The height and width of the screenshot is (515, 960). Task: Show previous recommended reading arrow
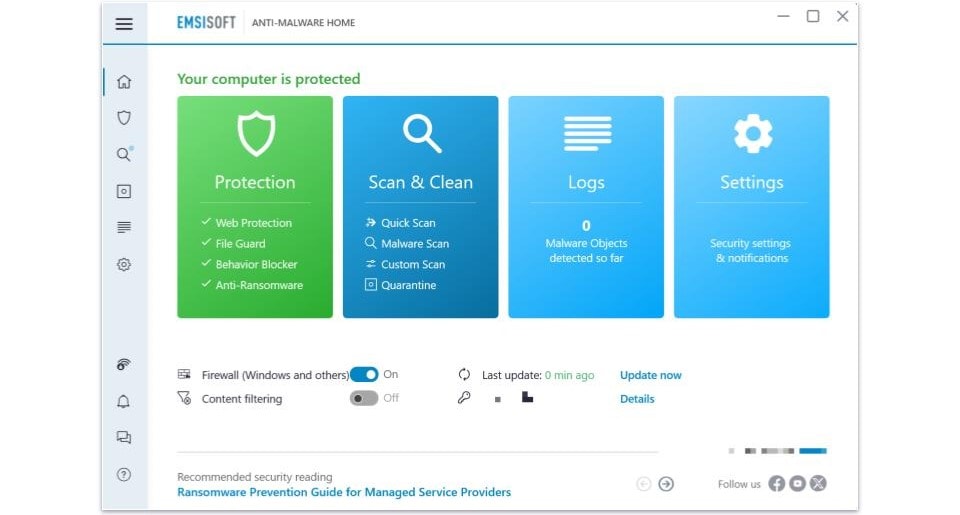[643, 484]
